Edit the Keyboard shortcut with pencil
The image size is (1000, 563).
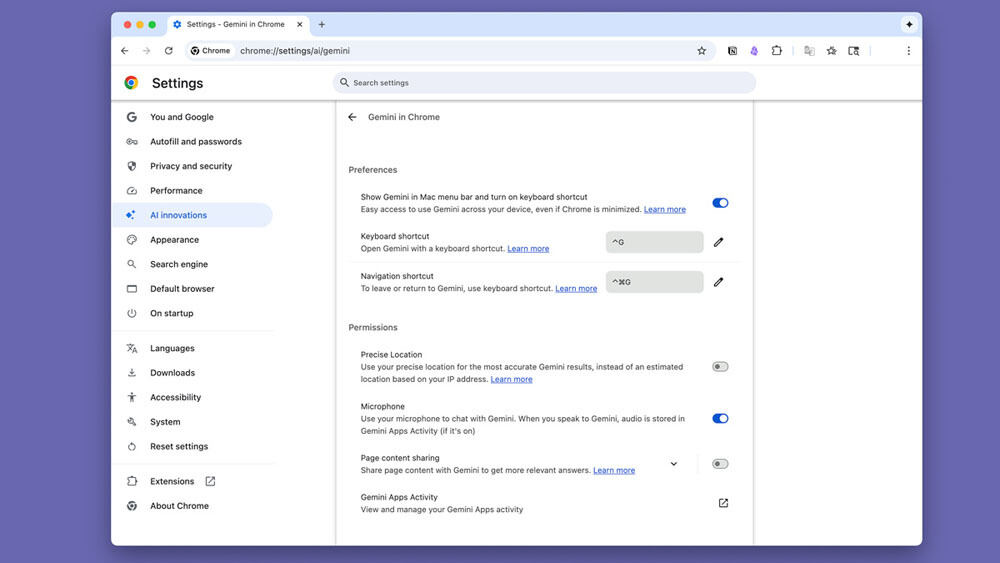(719, 242)
